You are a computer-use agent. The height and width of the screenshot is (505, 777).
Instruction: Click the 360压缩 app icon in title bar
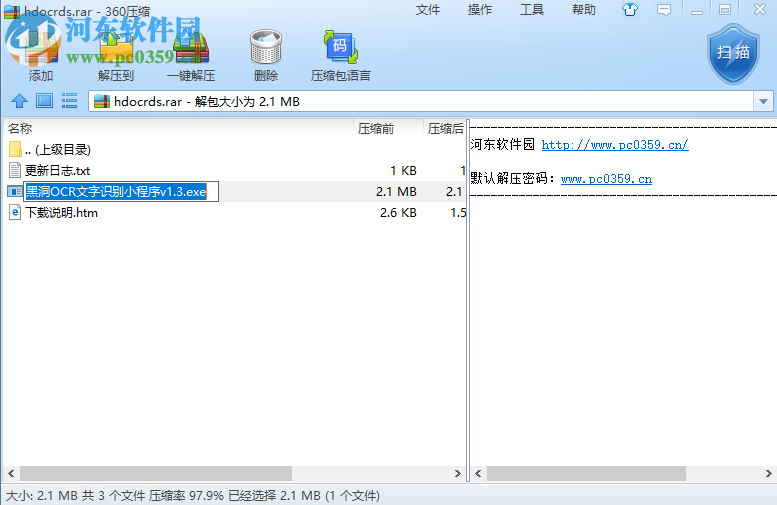[x=12, y=11]
